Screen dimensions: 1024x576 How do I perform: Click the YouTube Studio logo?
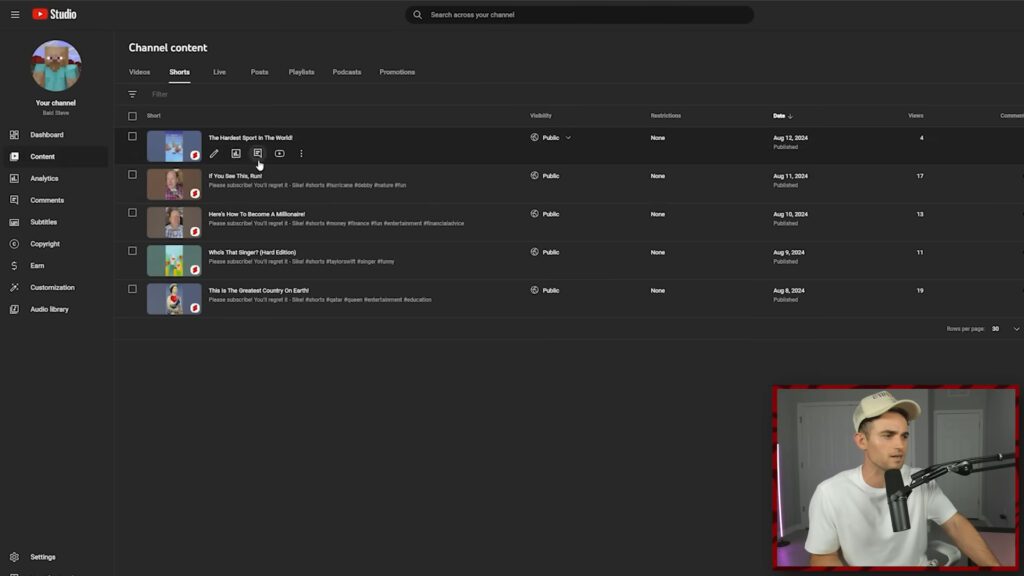point(54,15)
